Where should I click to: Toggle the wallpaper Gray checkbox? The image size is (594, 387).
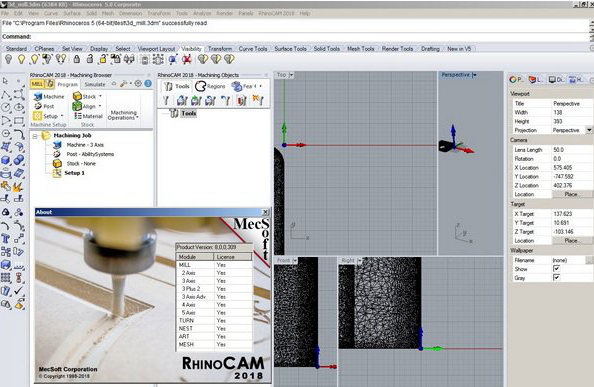(556, 278)
